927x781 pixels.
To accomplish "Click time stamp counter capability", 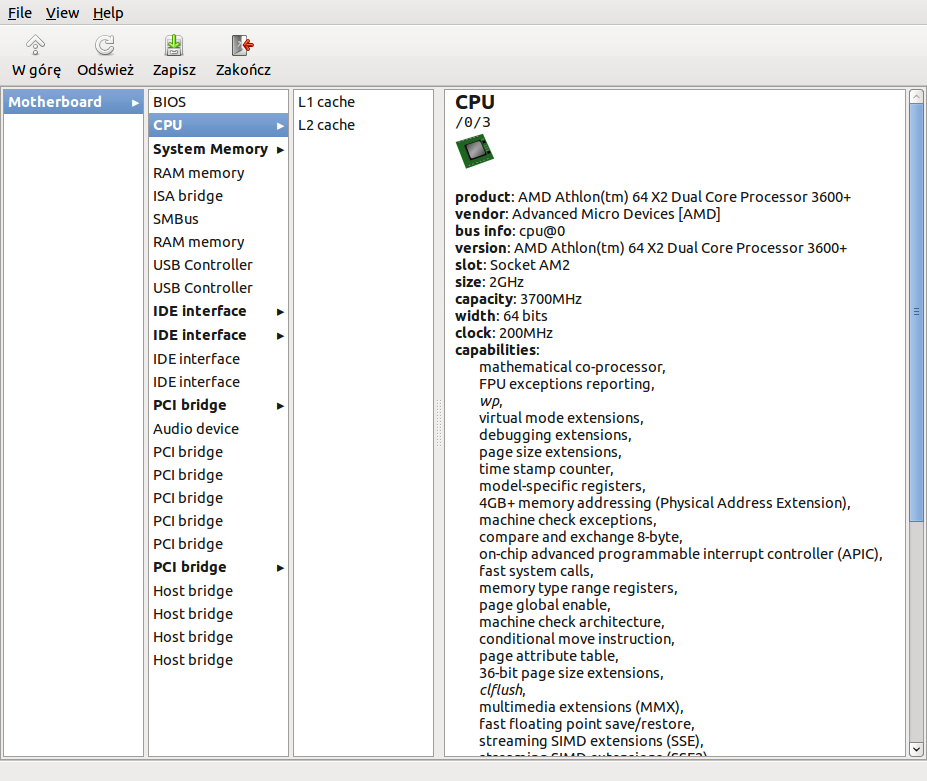I will [546, 469].
